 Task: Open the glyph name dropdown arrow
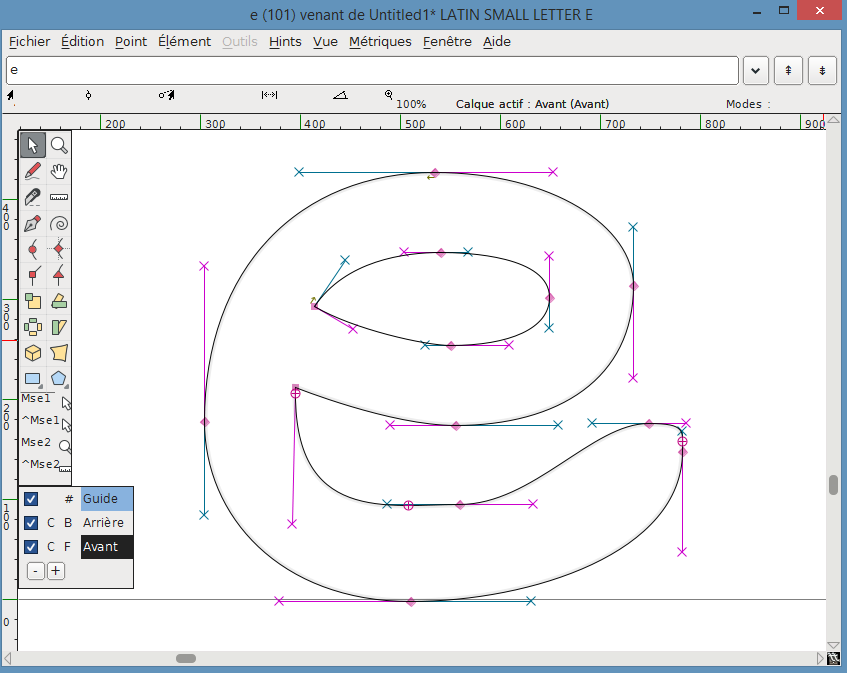pyautogui.click(x=755, y=71)
